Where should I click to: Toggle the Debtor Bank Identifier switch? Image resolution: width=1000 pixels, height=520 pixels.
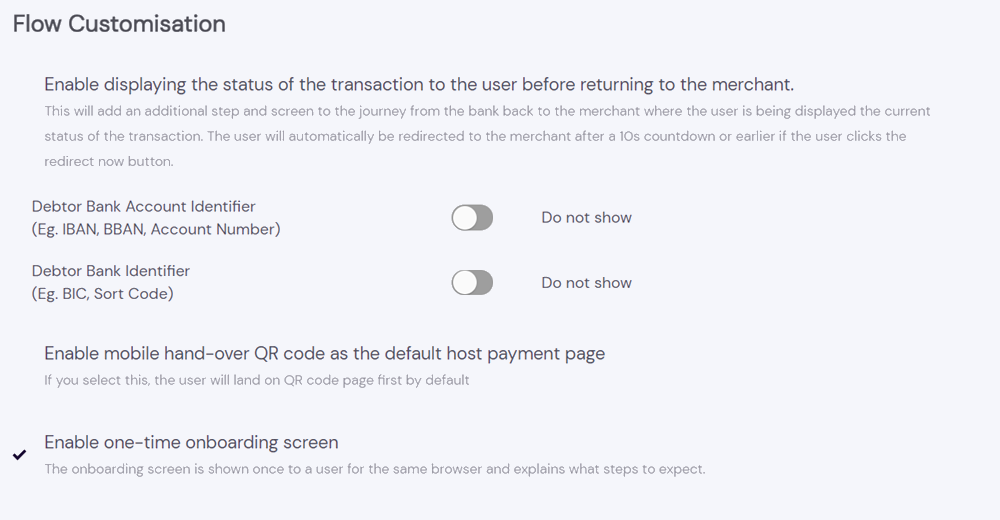tap(472, 283)
